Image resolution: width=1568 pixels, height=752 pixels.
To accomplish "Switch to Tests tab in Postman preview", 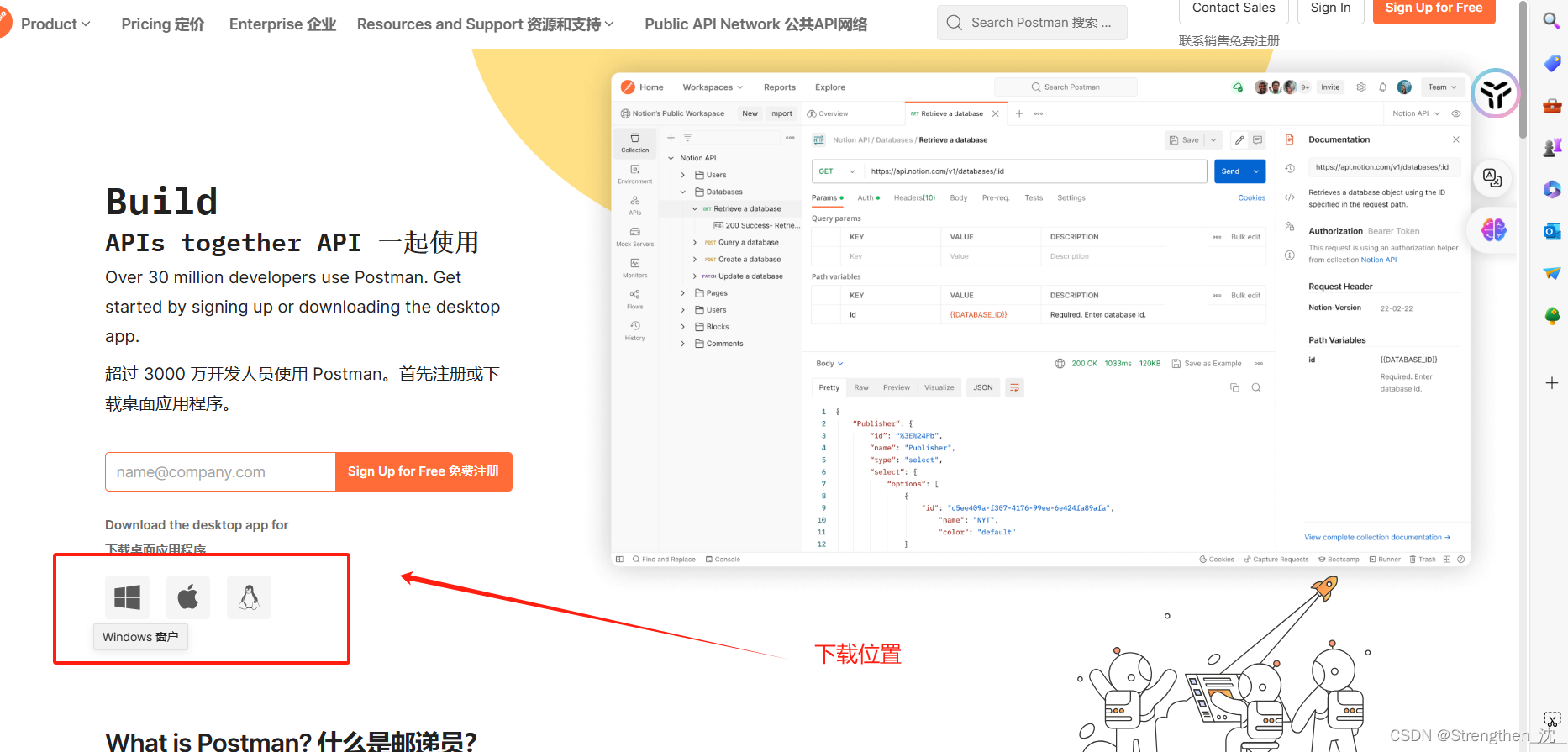I will (x=1034, y=198).
